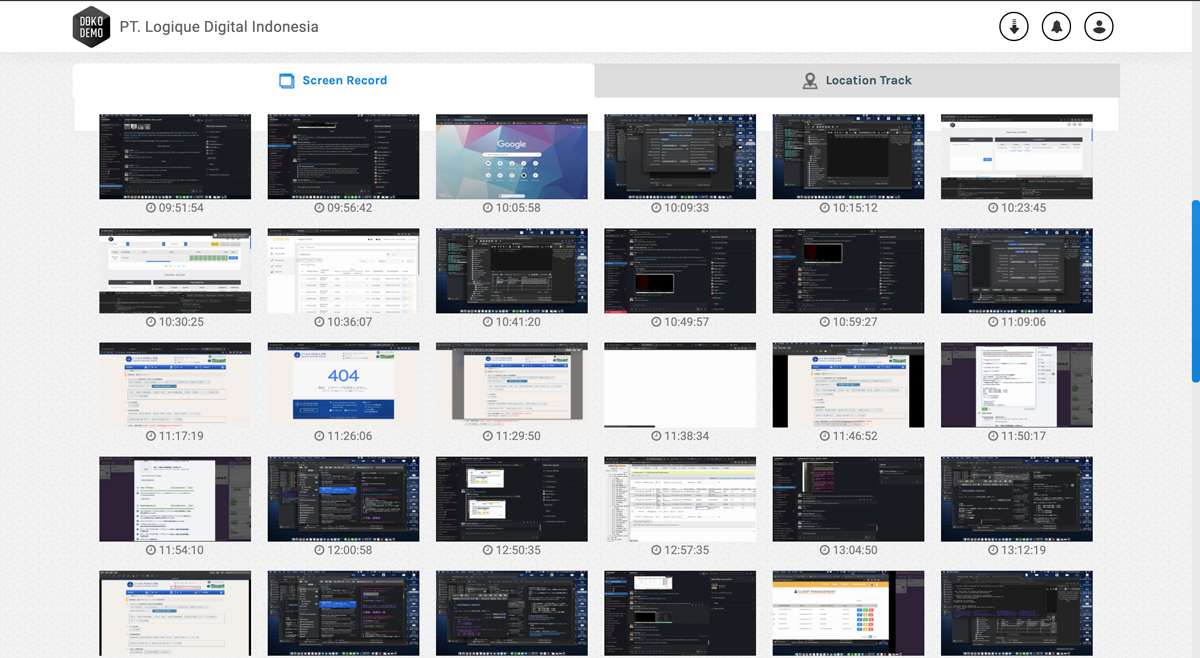This screenshot has width=1200, height=658.
Task: Open the notification bell icon
Action: pyautogui.click(x=1056, y=26)
